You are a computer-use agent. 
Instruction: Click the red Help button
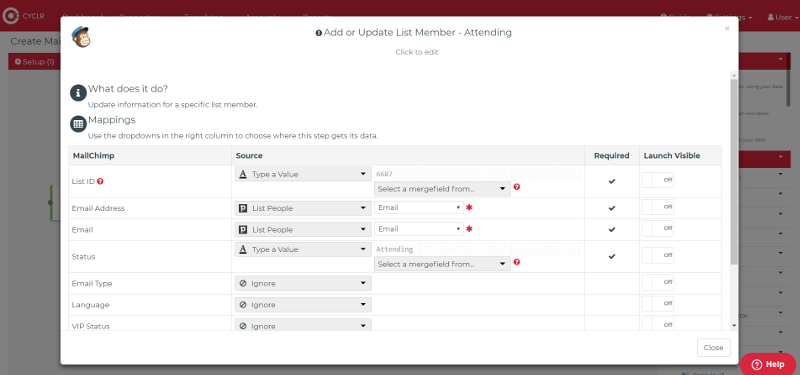tap(768, 364)
